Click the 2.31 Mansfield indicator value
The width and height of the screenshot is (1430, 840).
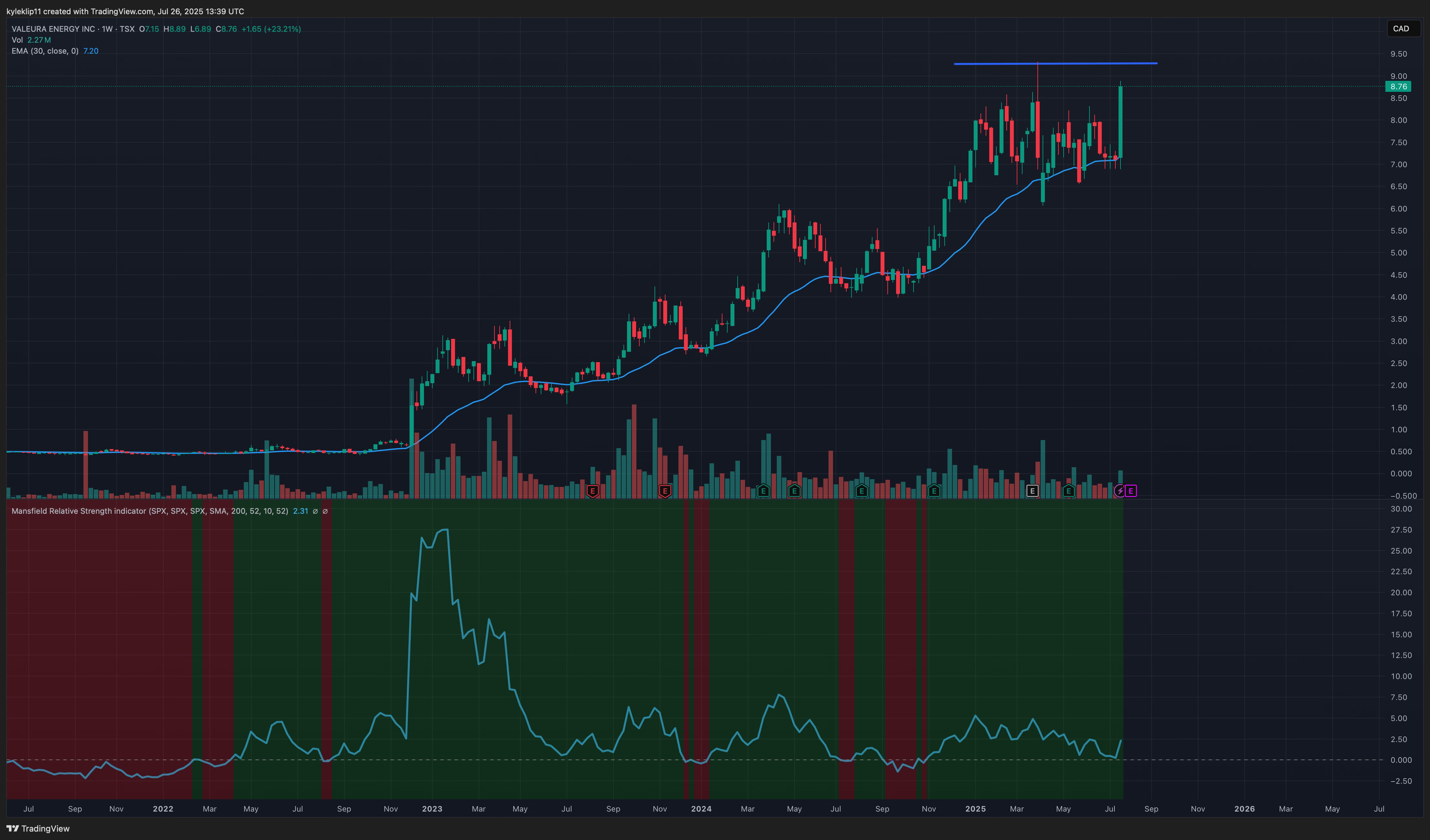click(300, 511)
